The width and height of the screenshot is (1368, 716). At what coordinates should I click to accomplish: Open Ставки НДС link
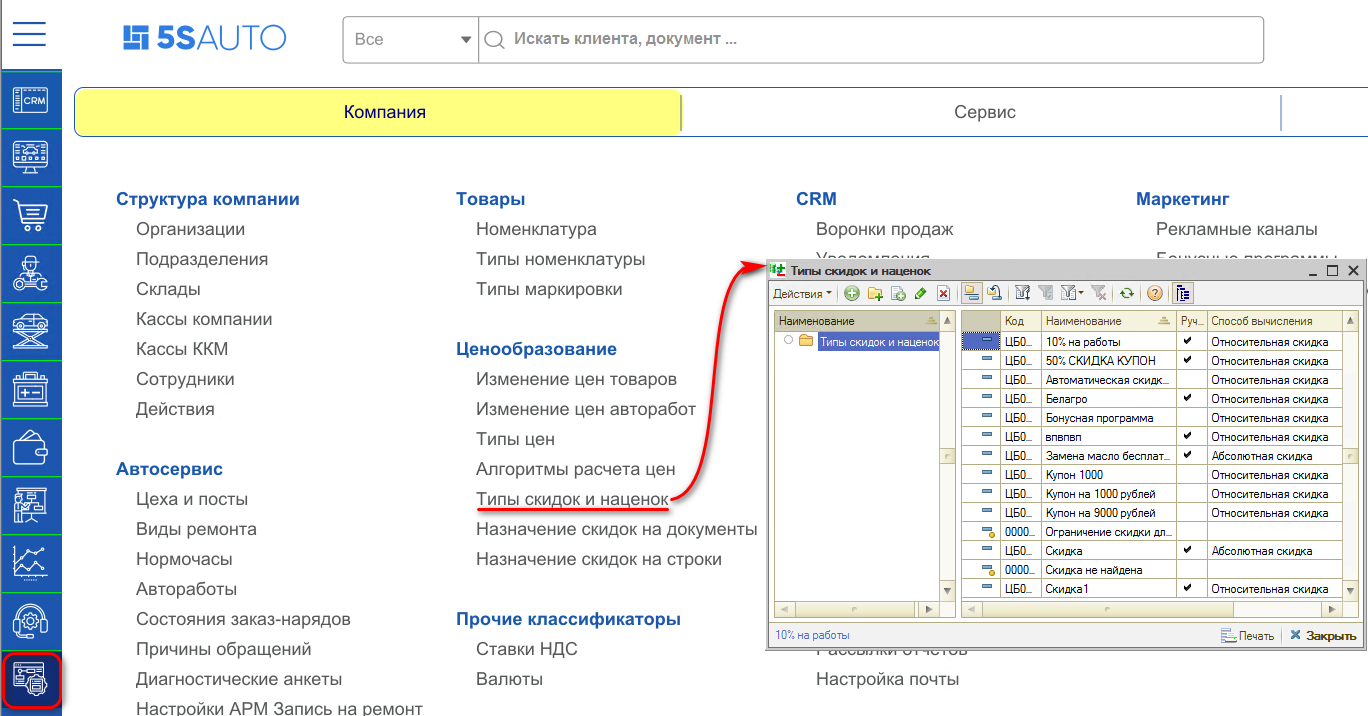(527, 649)
